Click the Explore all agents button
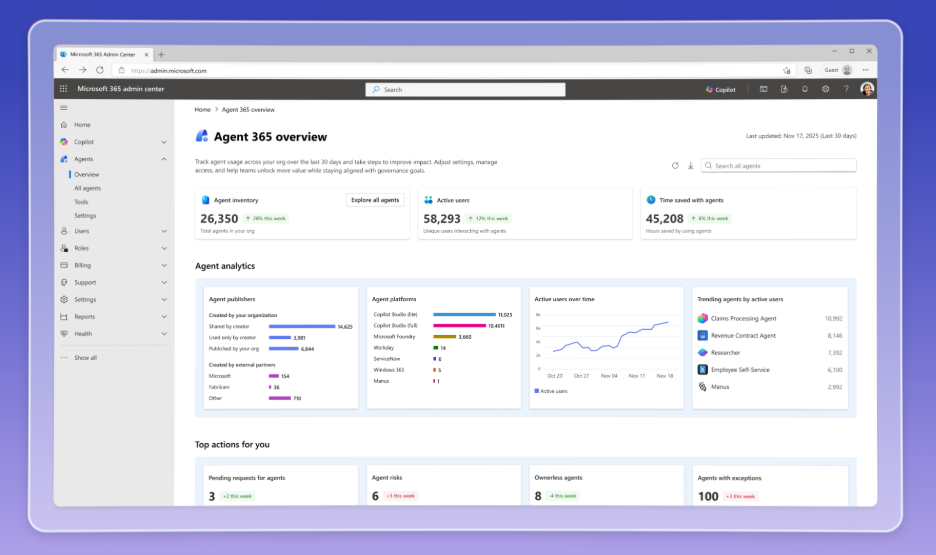 click(375, 200)
